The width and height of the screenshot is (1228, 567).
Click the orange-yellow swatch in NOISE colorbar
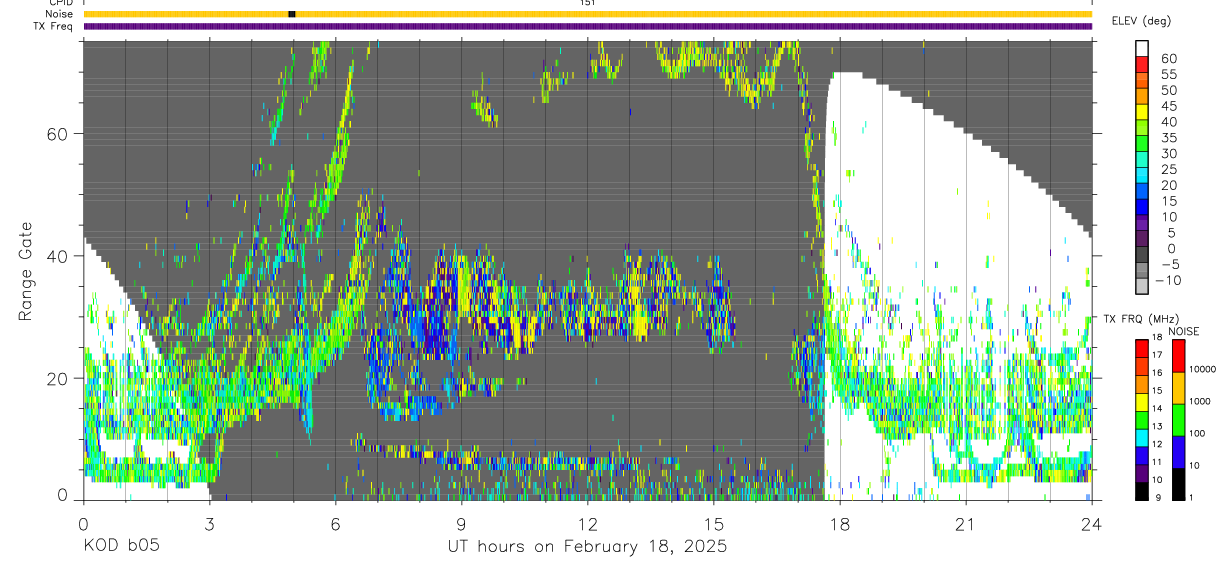1178,388
